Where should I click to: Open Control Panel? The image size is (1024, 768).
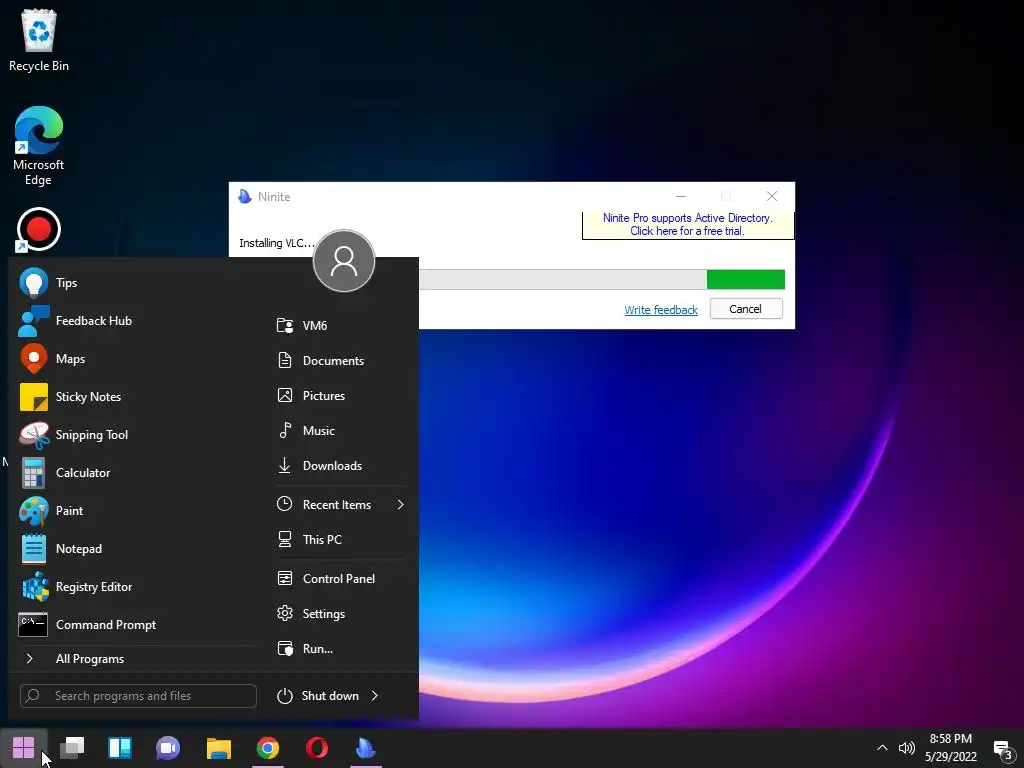click(340, 579)
